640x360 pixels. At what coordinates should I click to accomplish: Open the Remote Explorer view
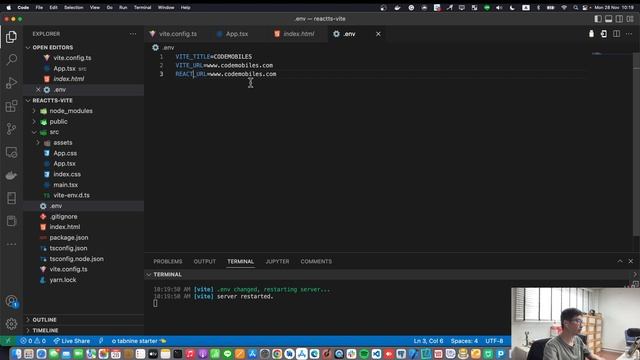[11, 152]
